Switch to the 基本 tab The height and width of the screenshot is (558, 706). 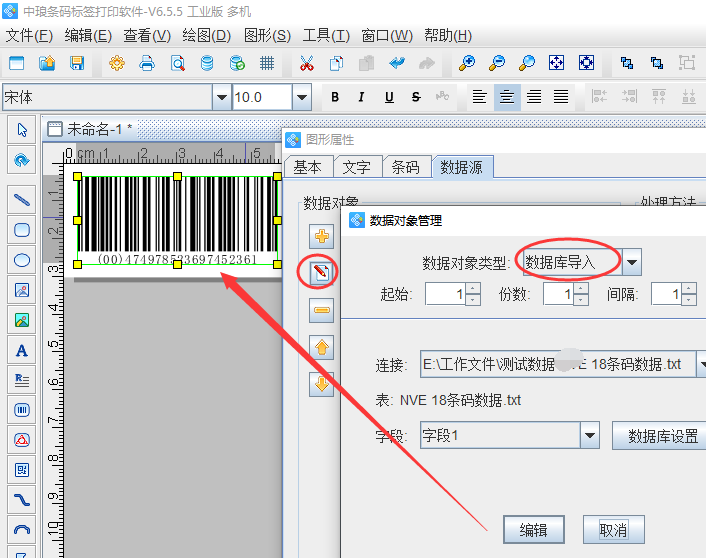[x=309, y=167]
